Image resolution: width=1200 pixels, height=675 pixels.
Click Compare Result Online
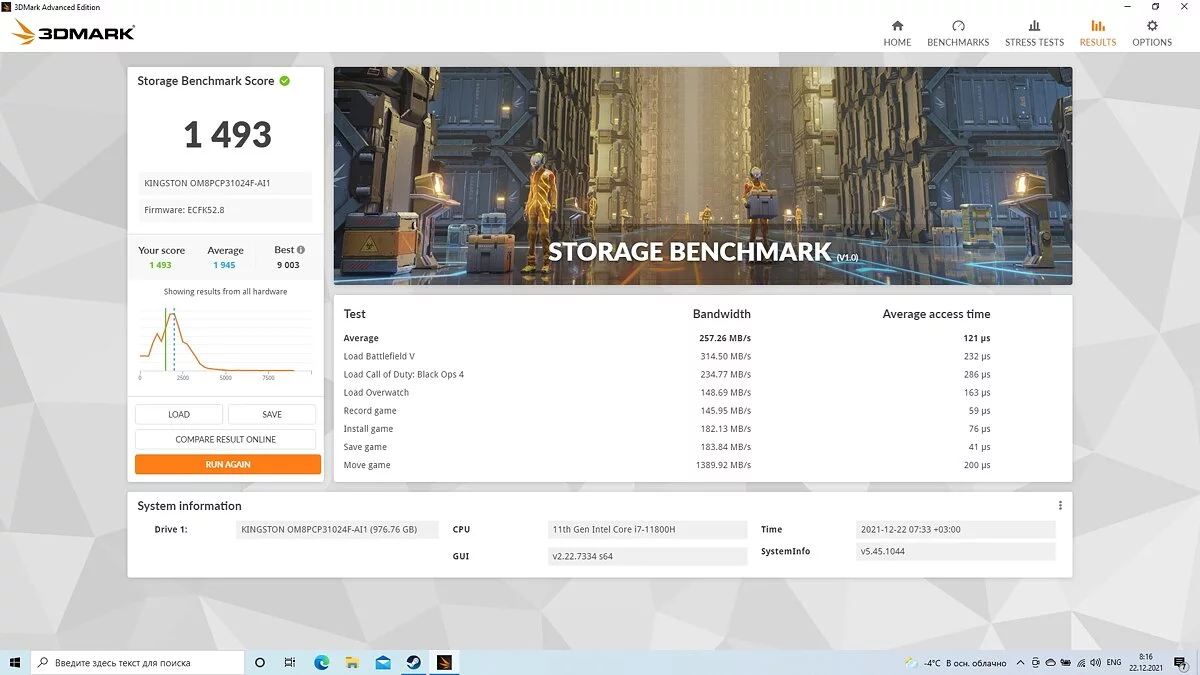click(x=226, y=440)
